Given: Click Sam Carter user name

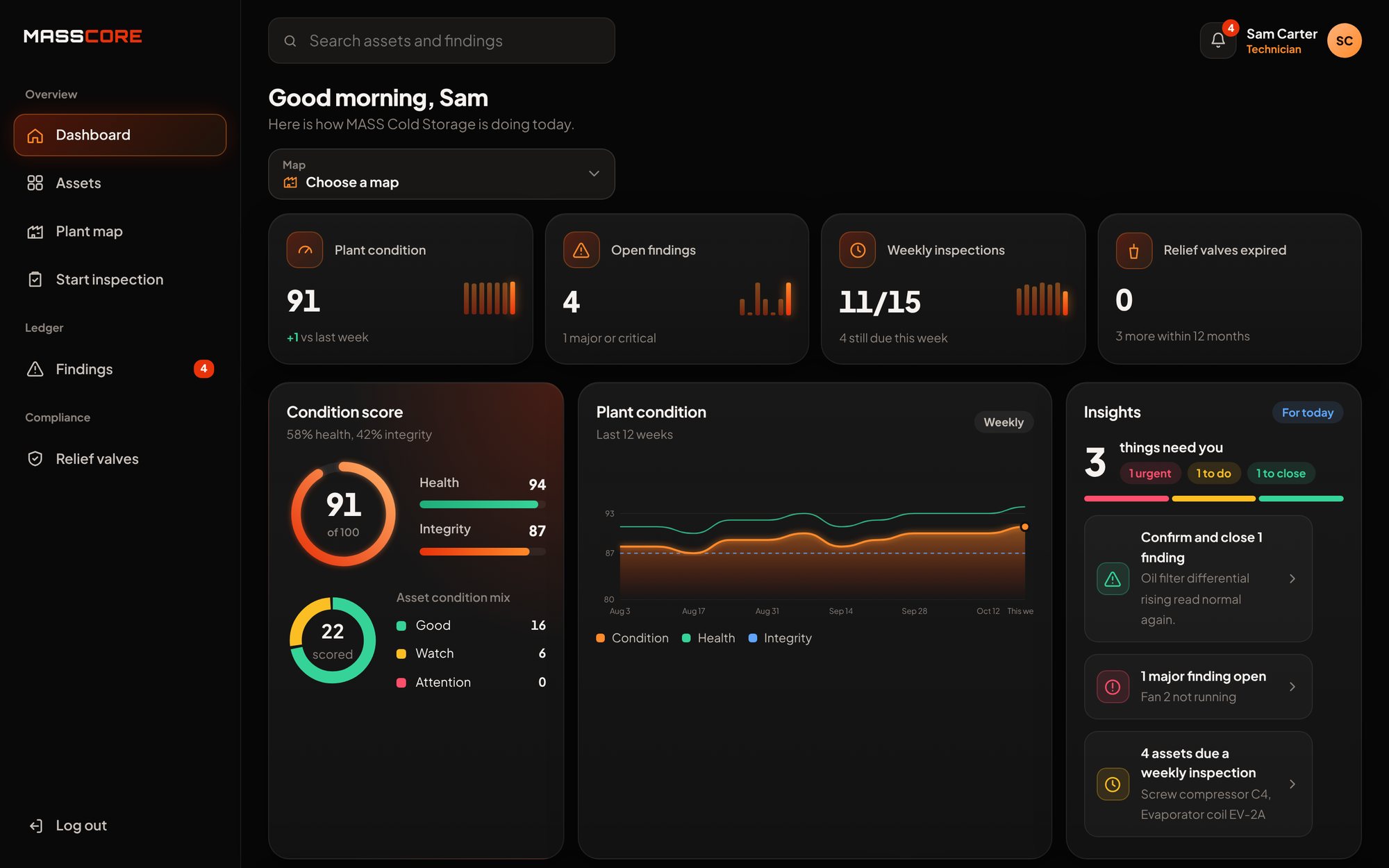Looking at the screenshot, I should tap(1281, 34).
